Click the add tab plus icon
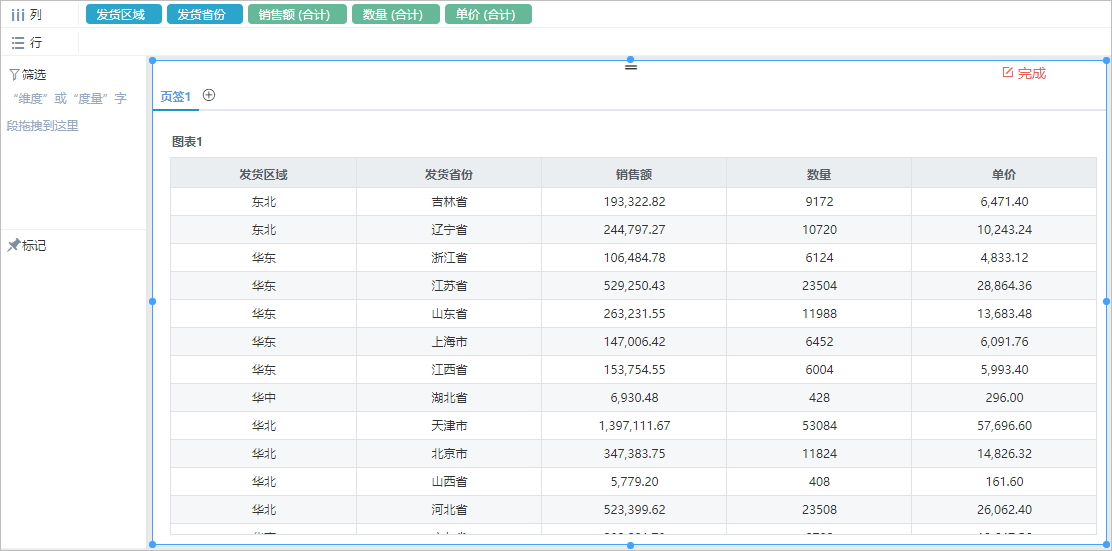Image resolution: width=1112 pixels, height=551 pixels. pos(208,95)
